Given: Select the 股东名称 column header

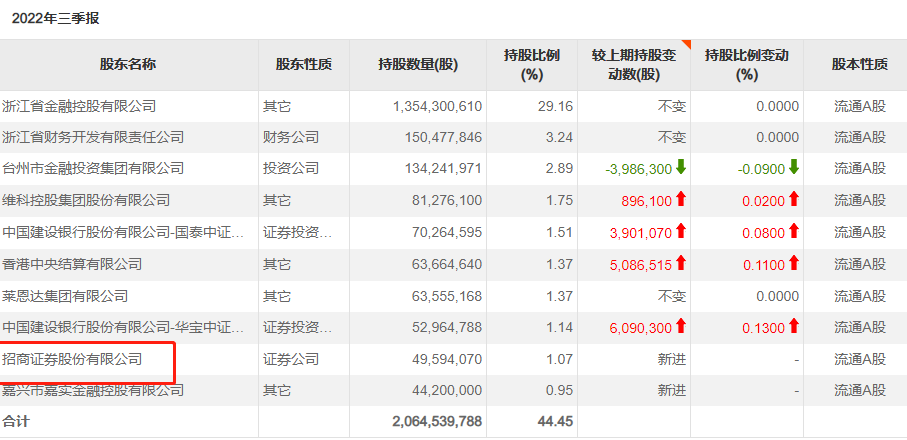Looking at the screenshot, I should [128, 65].
